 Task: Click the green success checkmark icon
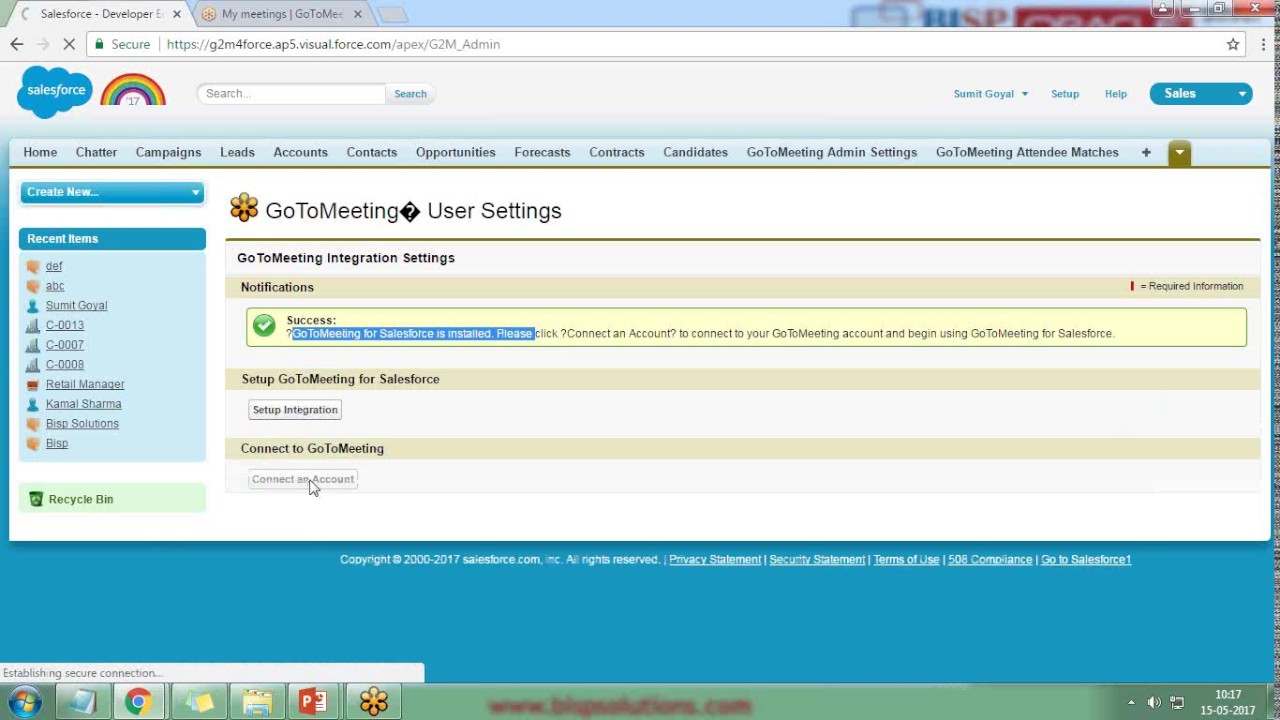point(264,326)
